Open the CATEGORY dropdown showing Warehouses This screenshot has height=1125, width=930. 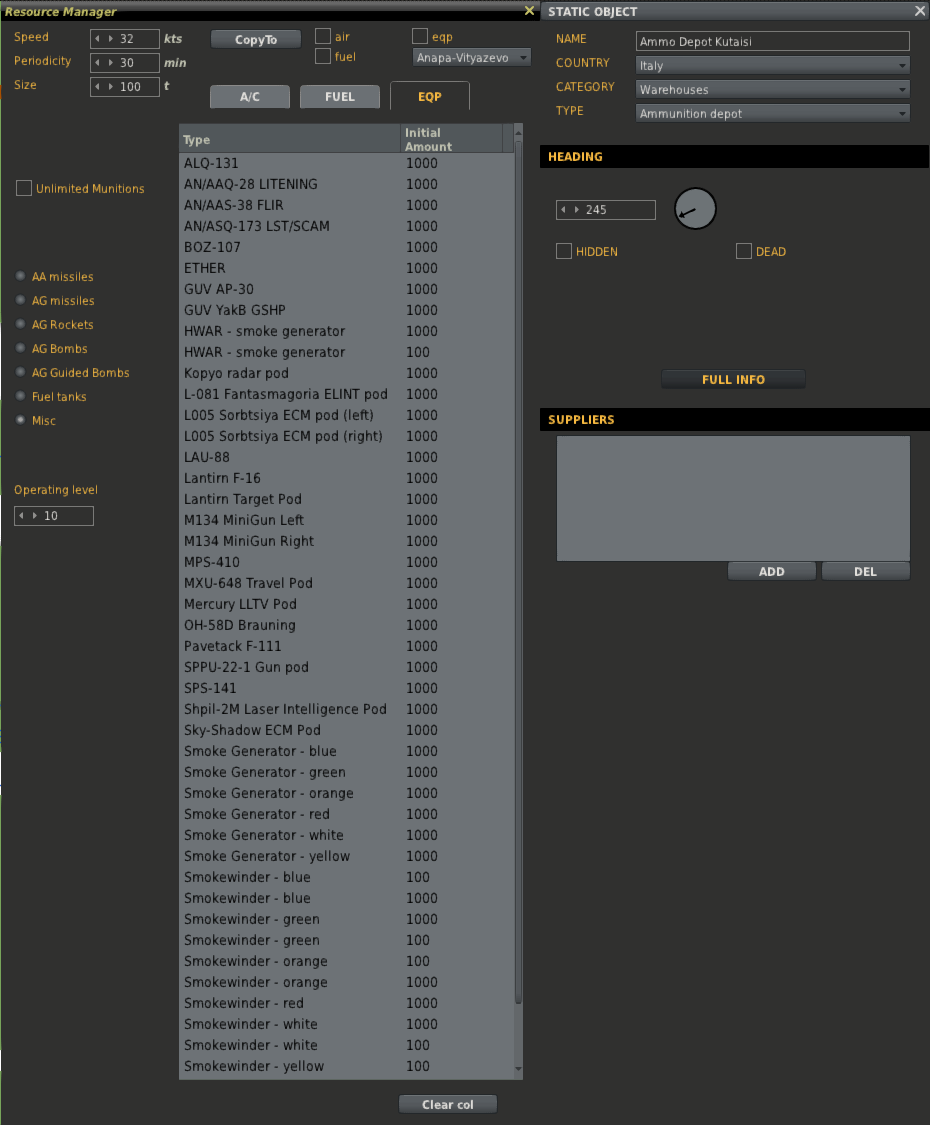(773, 89)
